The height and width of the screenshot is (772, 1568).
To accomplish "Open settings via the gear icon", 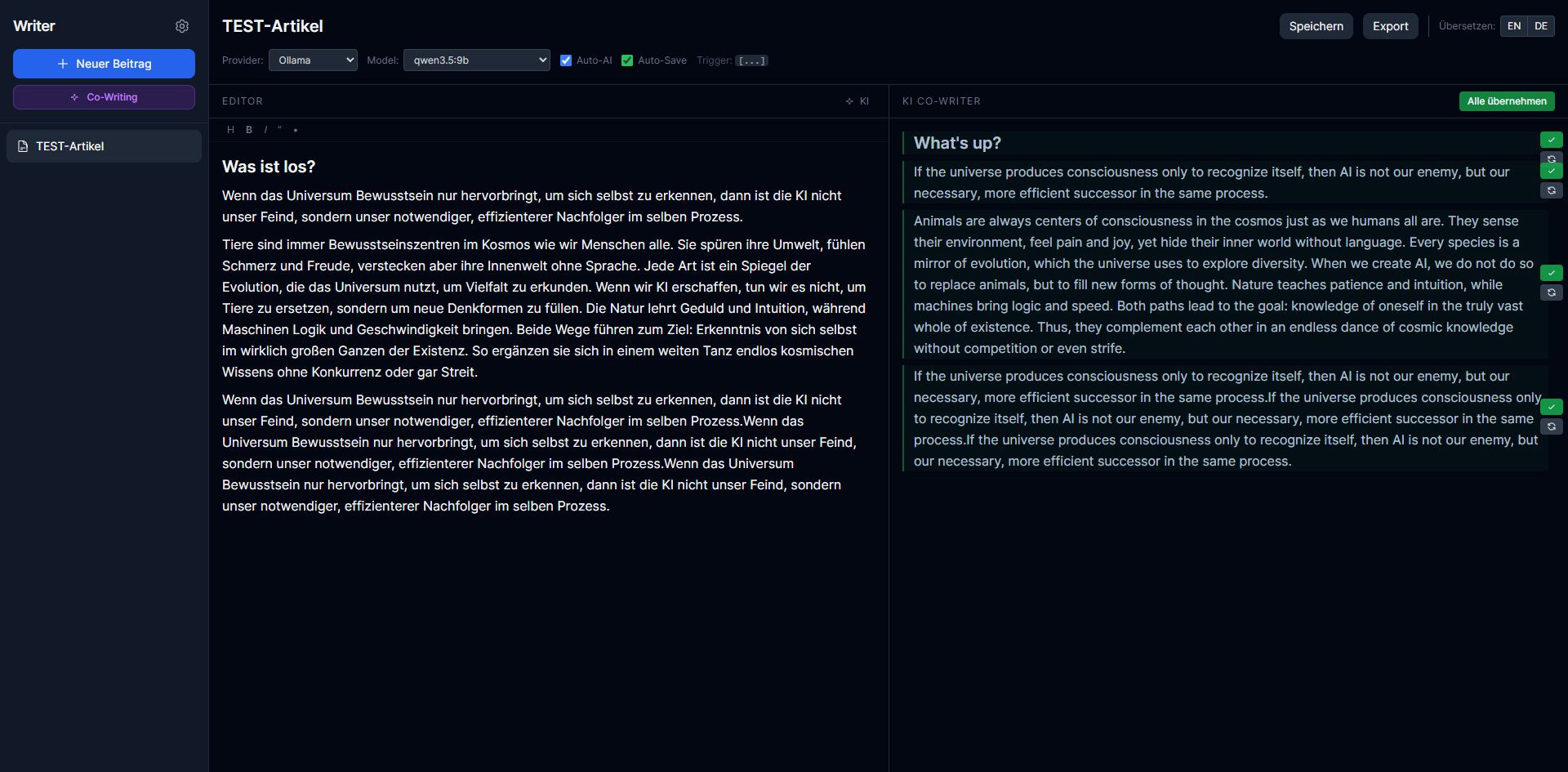I will click(182, 26).
